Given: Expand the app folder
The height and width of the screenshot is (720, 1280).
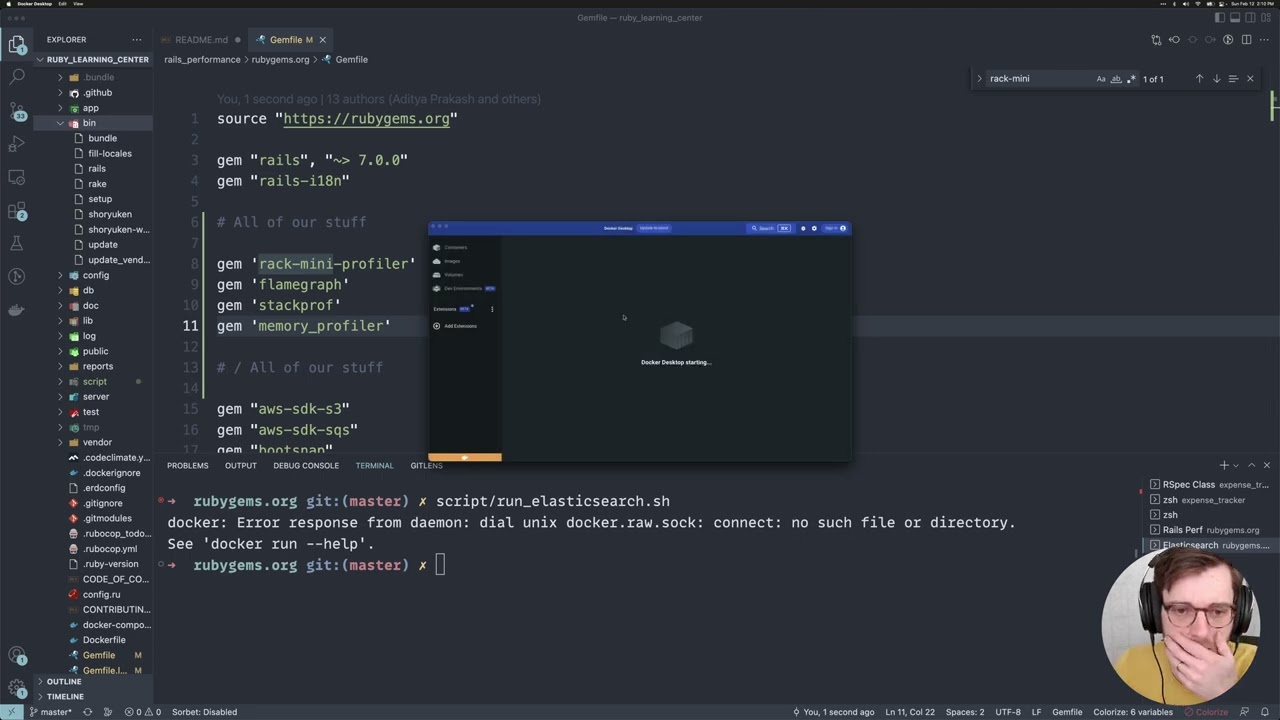Looking at the screenshot, I should pyautogui.click(x=93, y=108).
